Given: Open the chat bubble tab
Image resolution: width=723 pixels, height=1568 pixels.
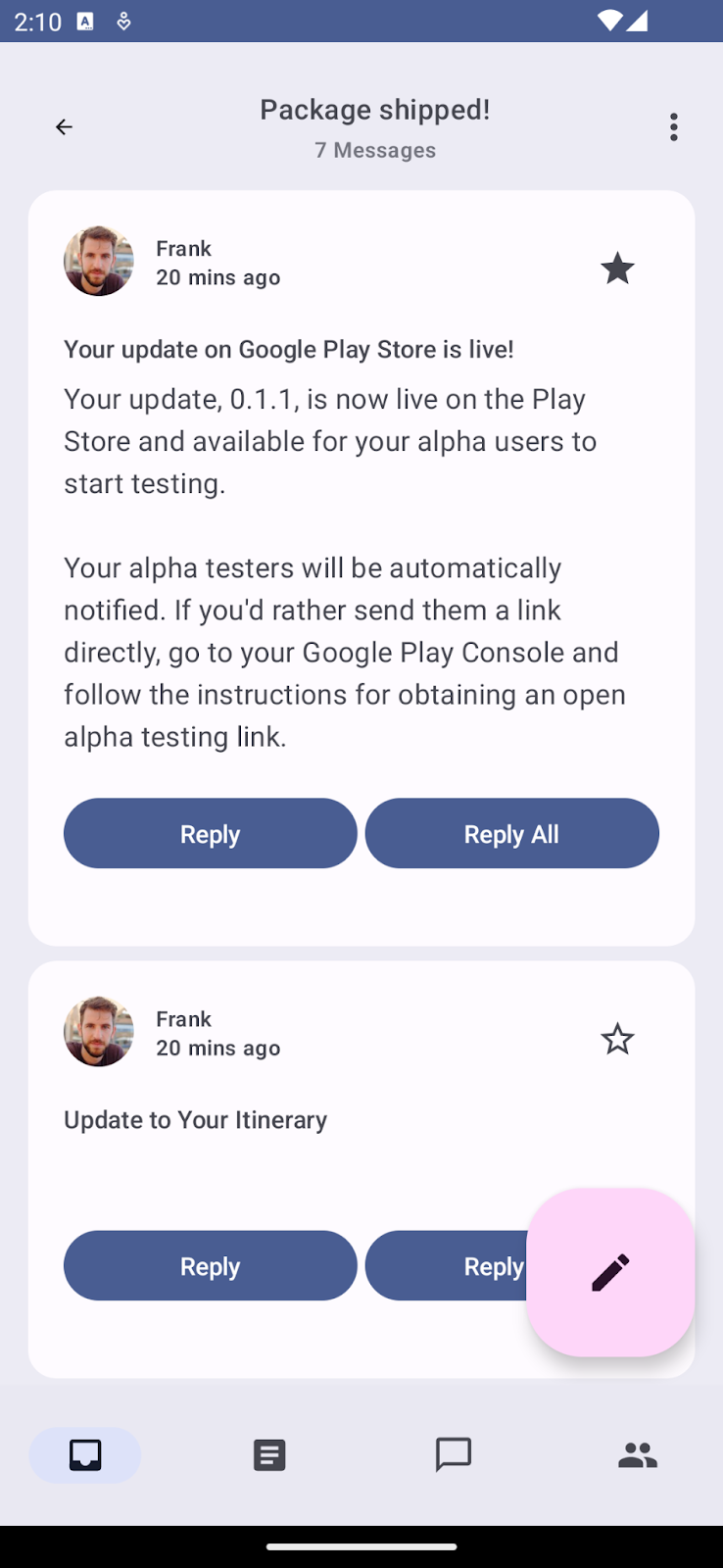Looking at the screenshot, I should [454, 1455].
